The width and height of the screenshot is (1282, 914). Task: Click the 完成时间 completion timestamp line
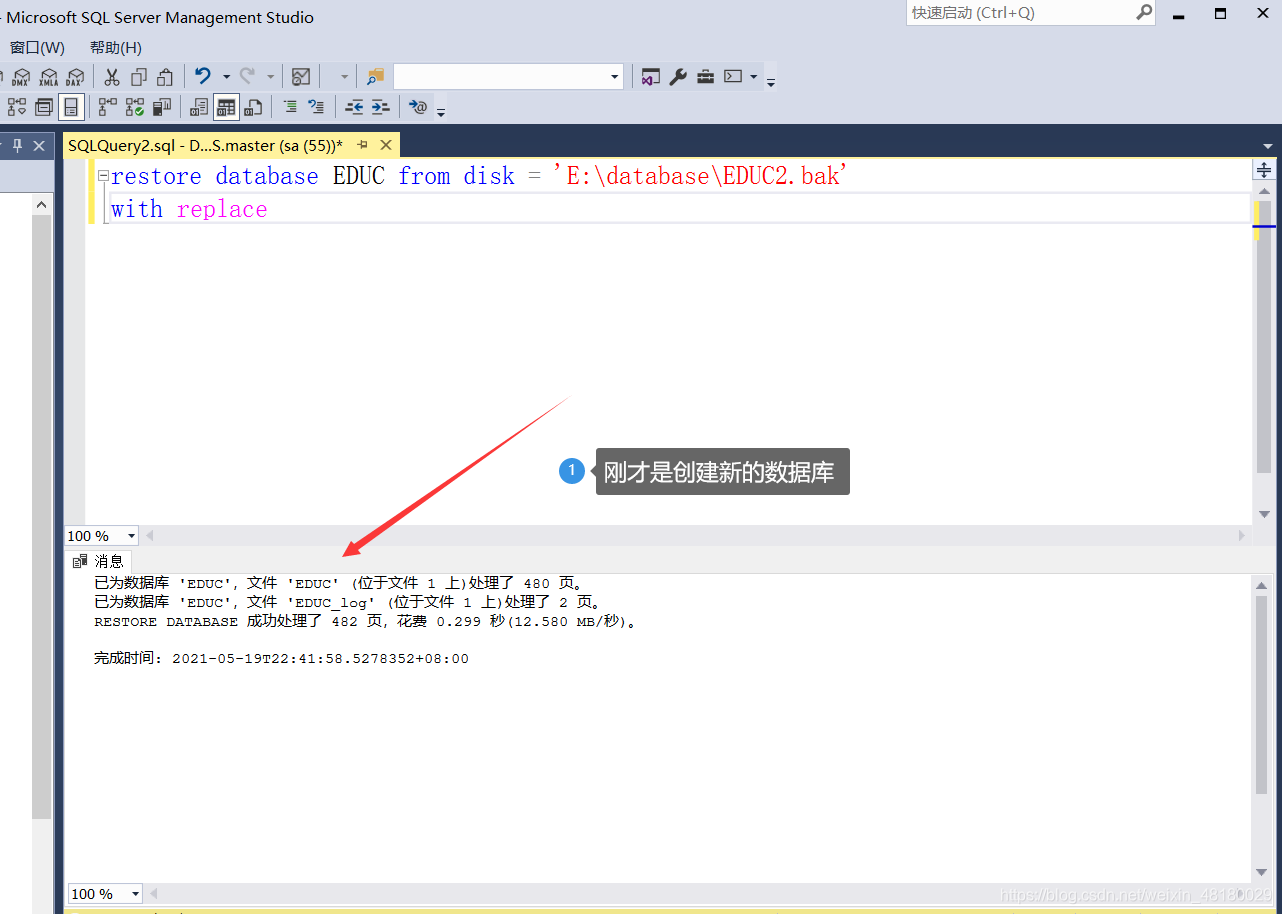tap(281, 659)
